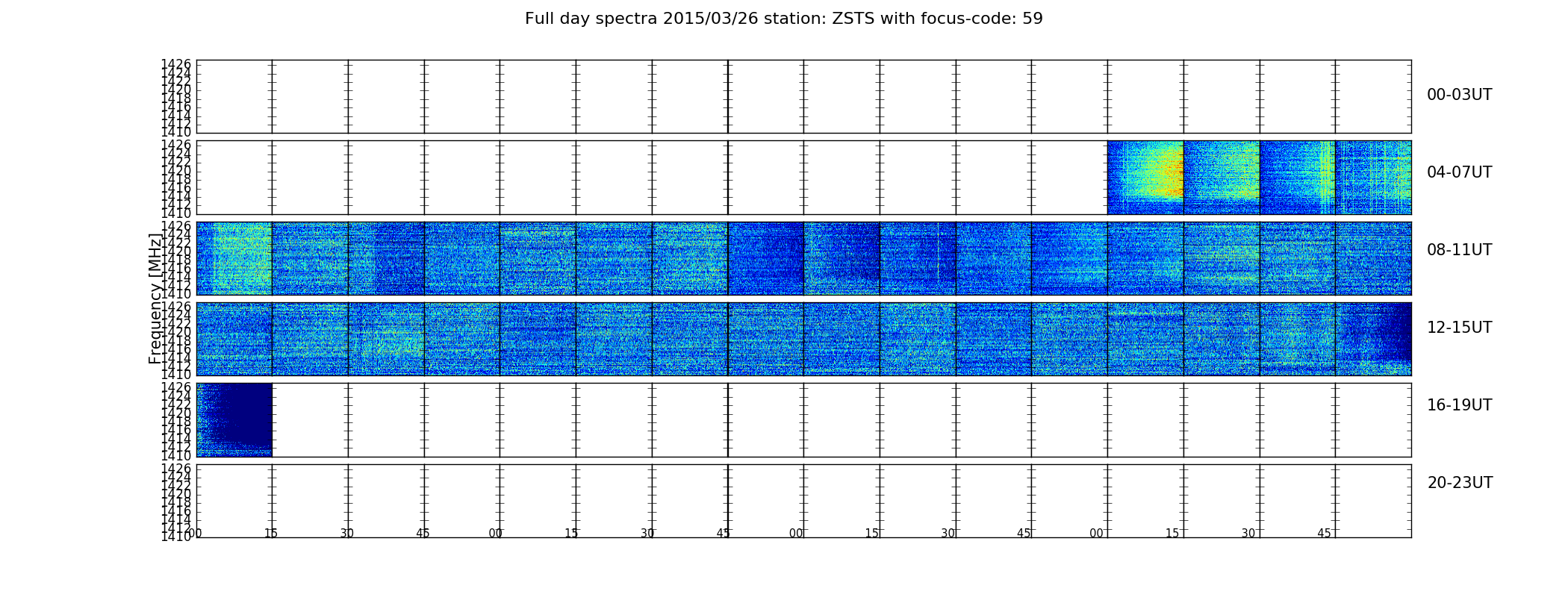This screenshot has width=1568, height=597.
Task: Click the "12-15UT" row label
Action: [x=1459, y=328]
